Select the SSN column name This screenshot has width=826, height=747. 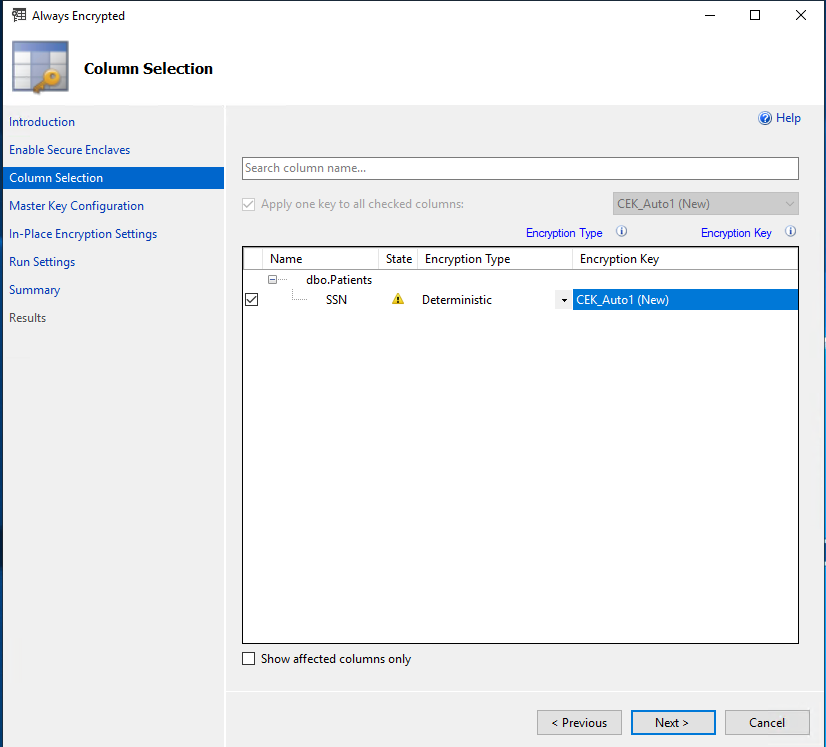click(336, 300)
